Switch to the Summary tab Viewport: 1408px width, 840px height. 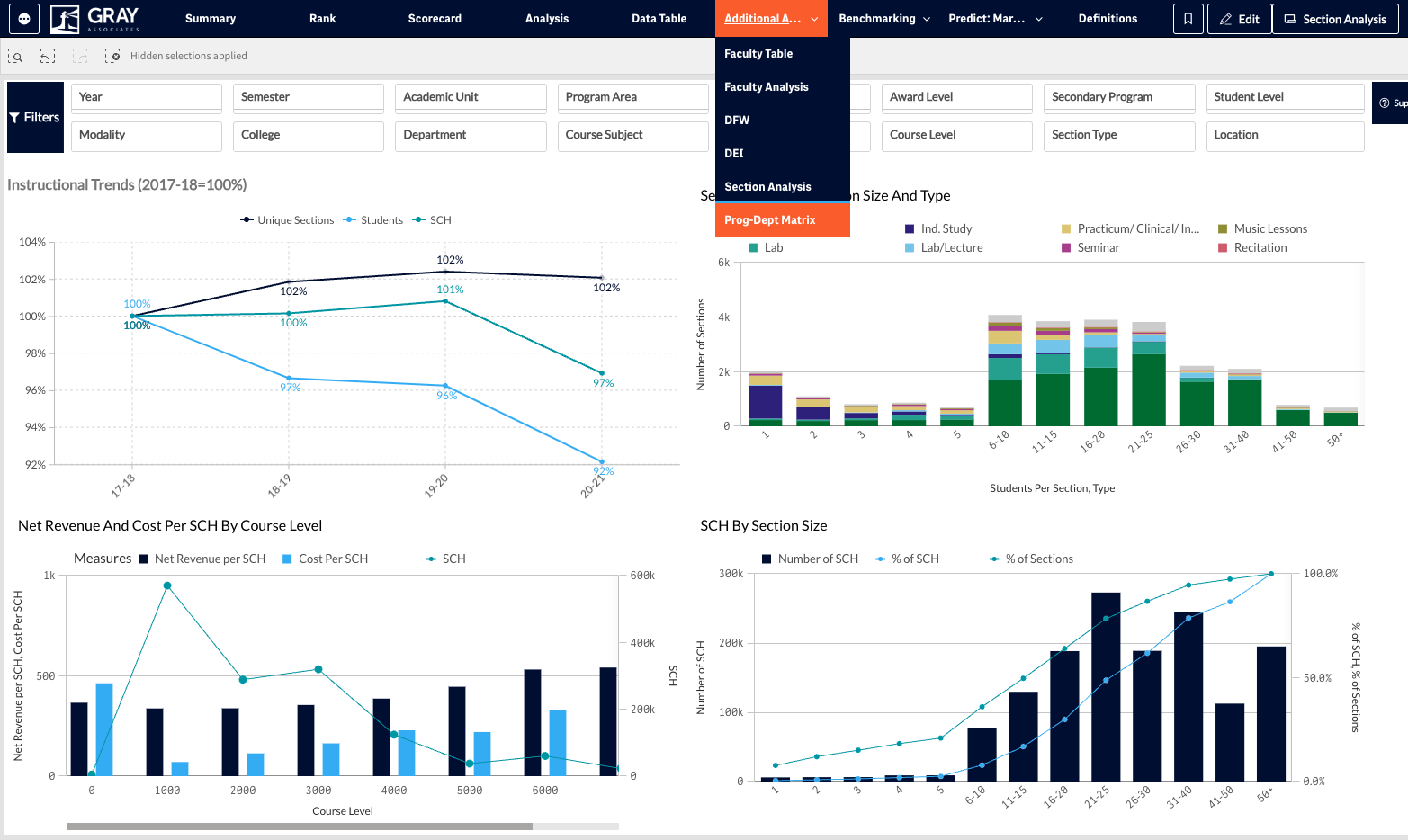coord(211,19)
